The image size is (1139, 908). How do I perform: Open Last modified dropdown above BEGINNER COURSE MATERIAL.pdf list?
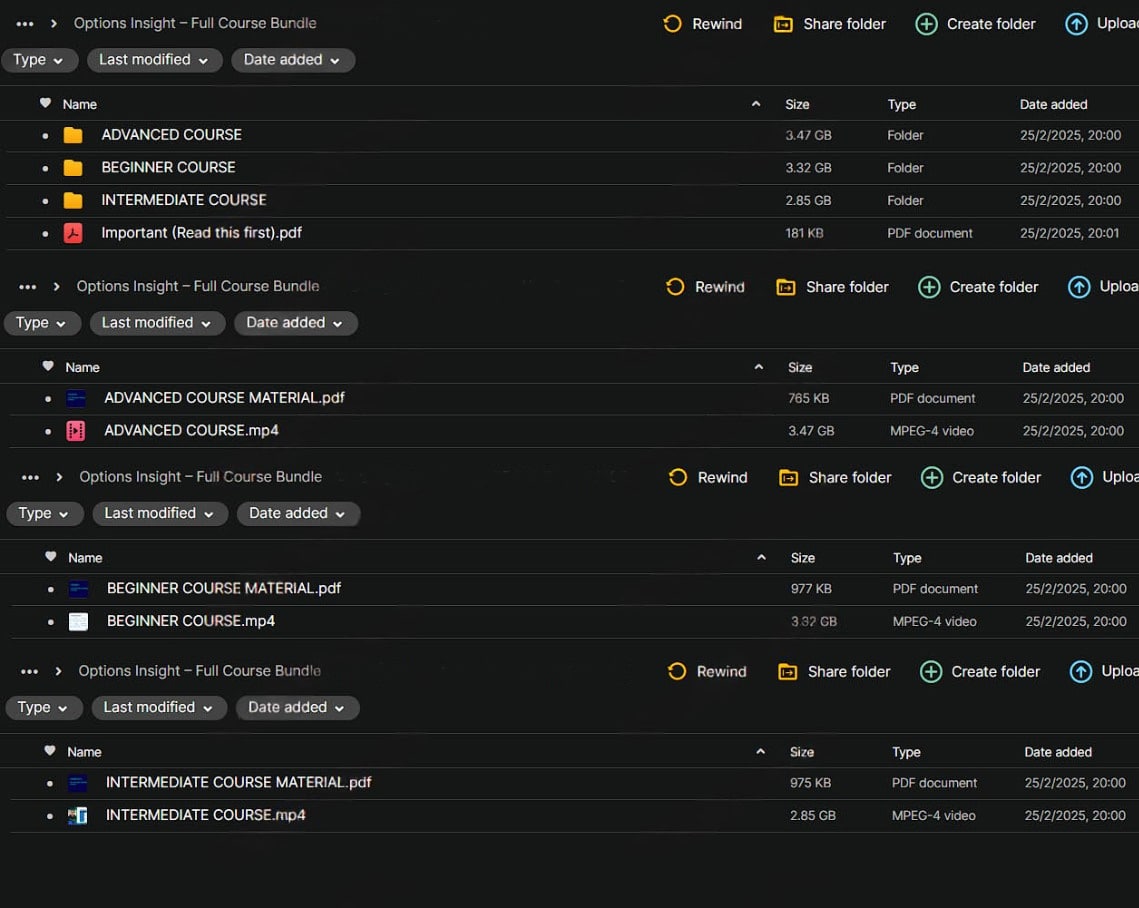pyautogui.click(x=159, y=513)
